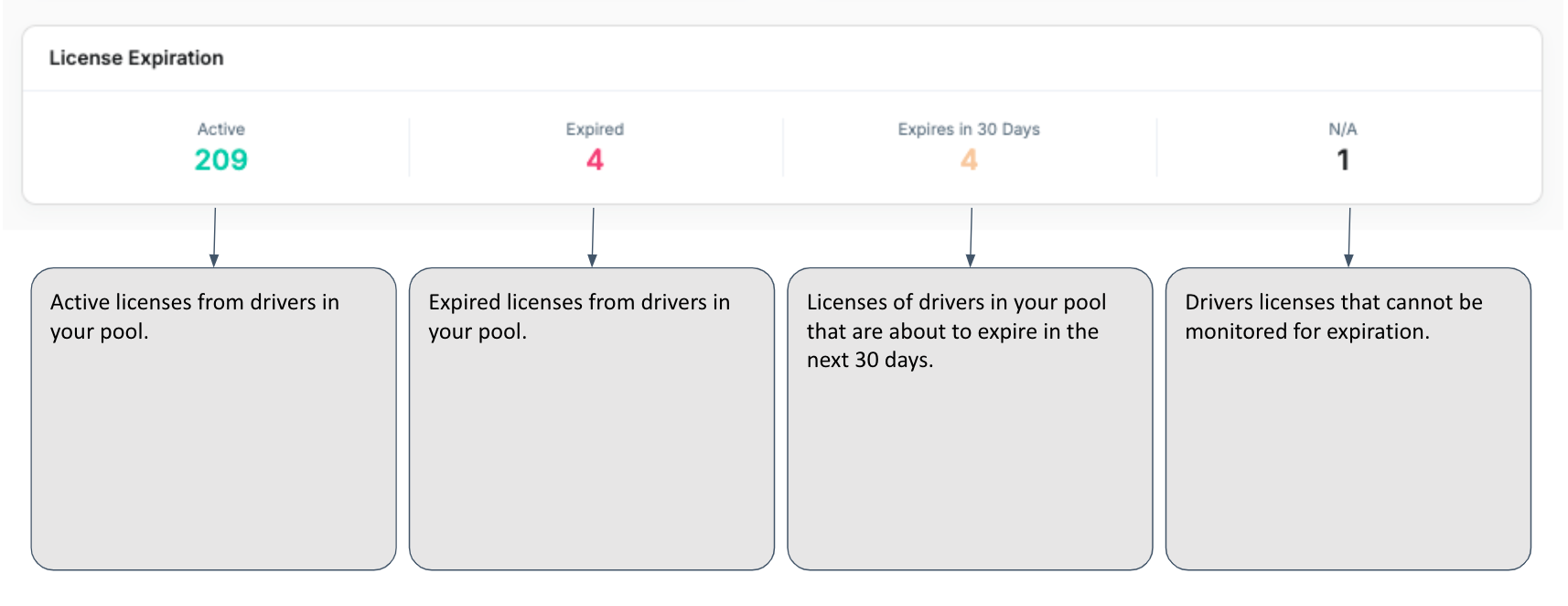This screenshot has height=606, width=1568.
Task: Click the N/A count of 1
Action: (x=1343, y=160)
